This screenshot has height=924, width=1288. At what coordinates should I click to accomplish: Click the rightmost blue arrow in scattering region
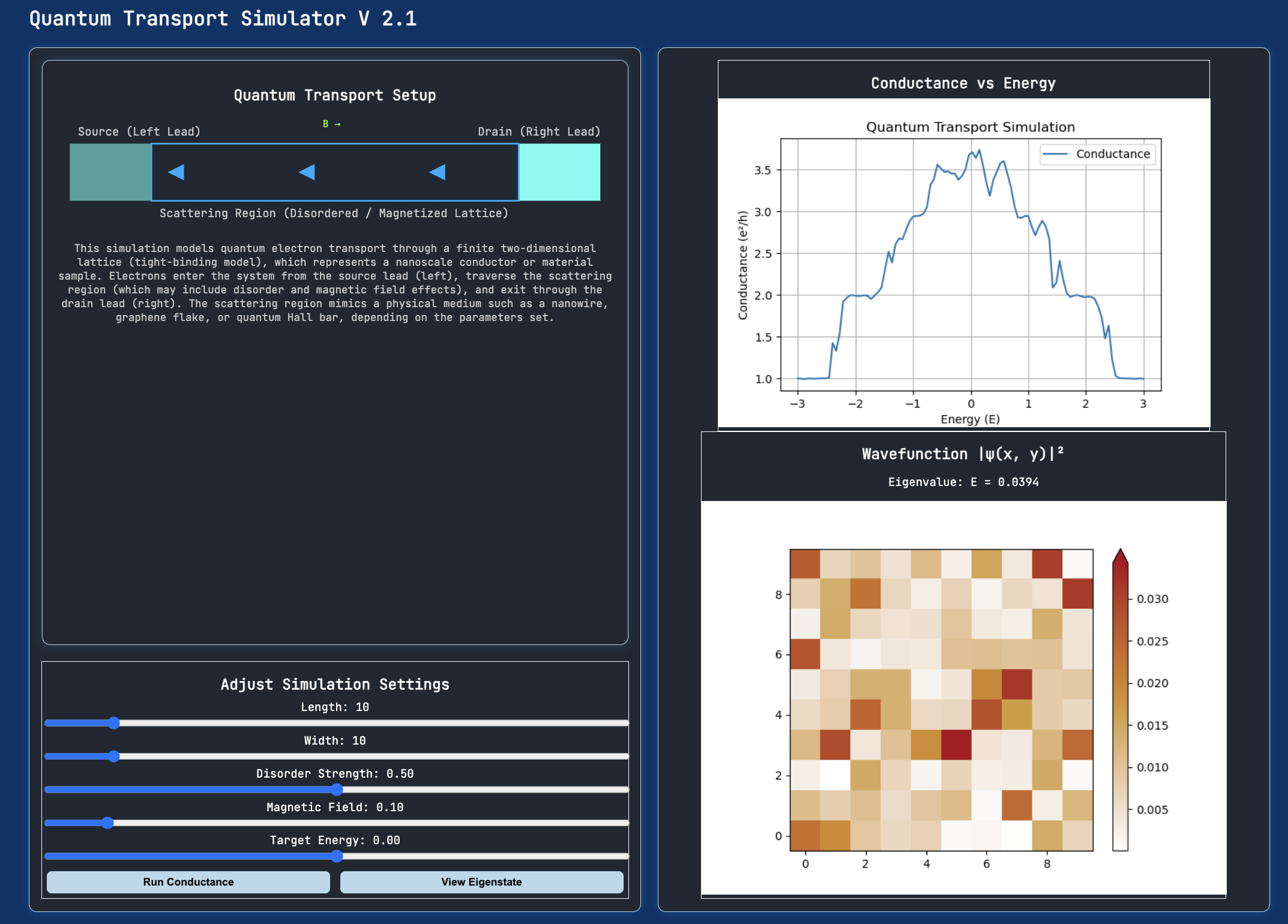tap(438, 172)
